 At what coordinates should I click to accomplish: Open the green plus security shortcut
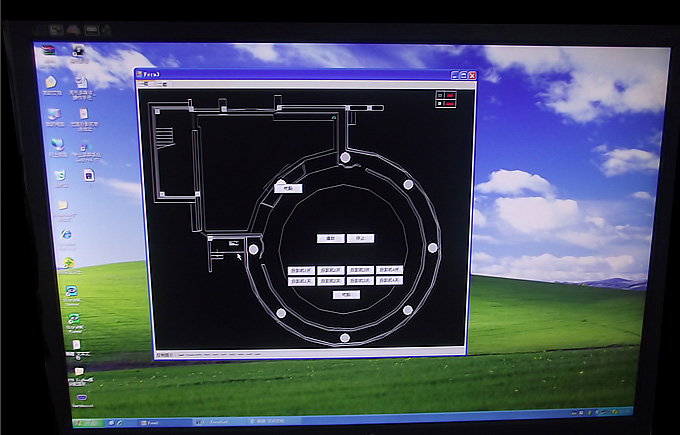coord(69,262)
